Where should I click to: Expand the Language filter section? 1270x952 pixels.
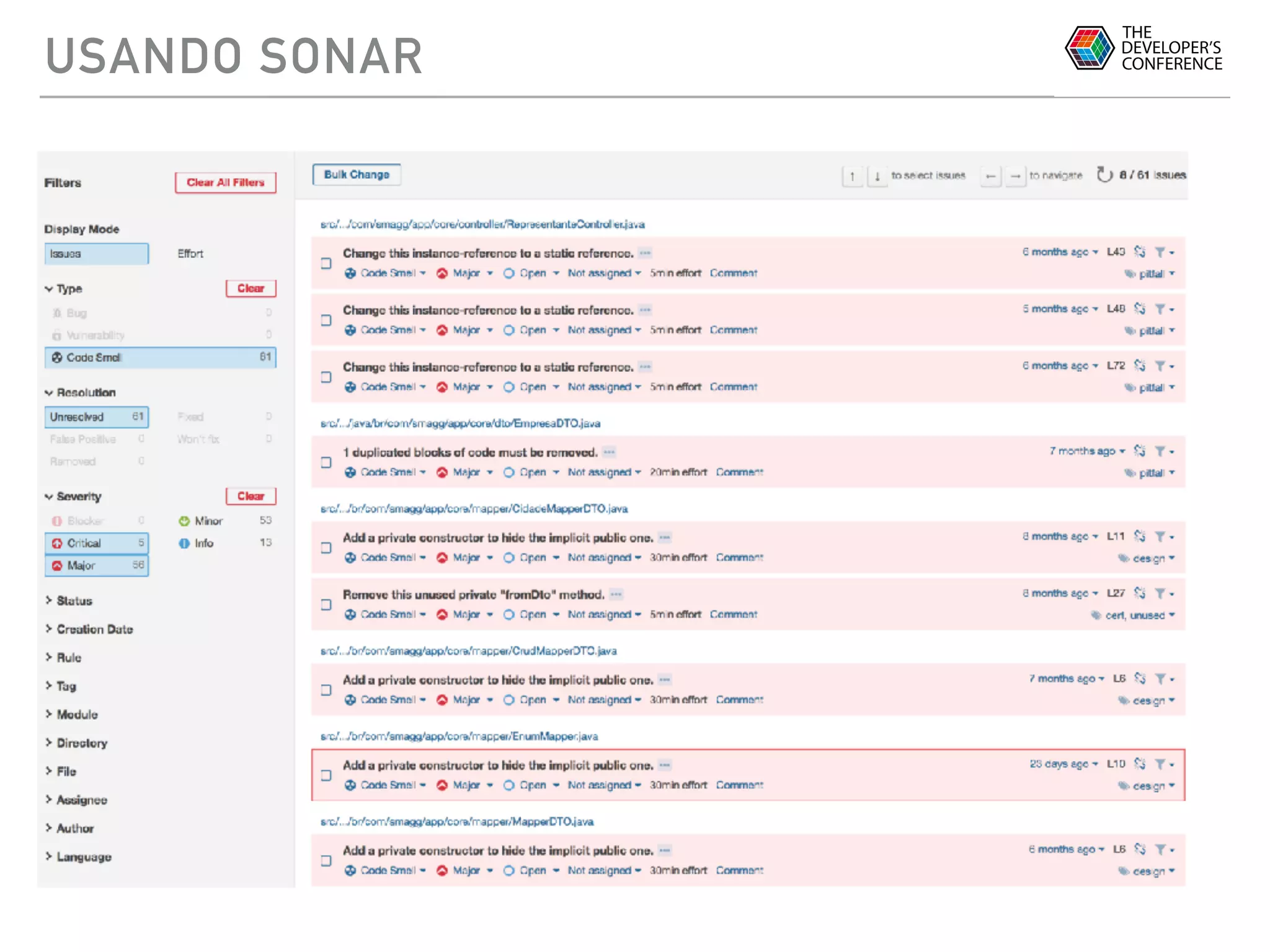(78, 857)
